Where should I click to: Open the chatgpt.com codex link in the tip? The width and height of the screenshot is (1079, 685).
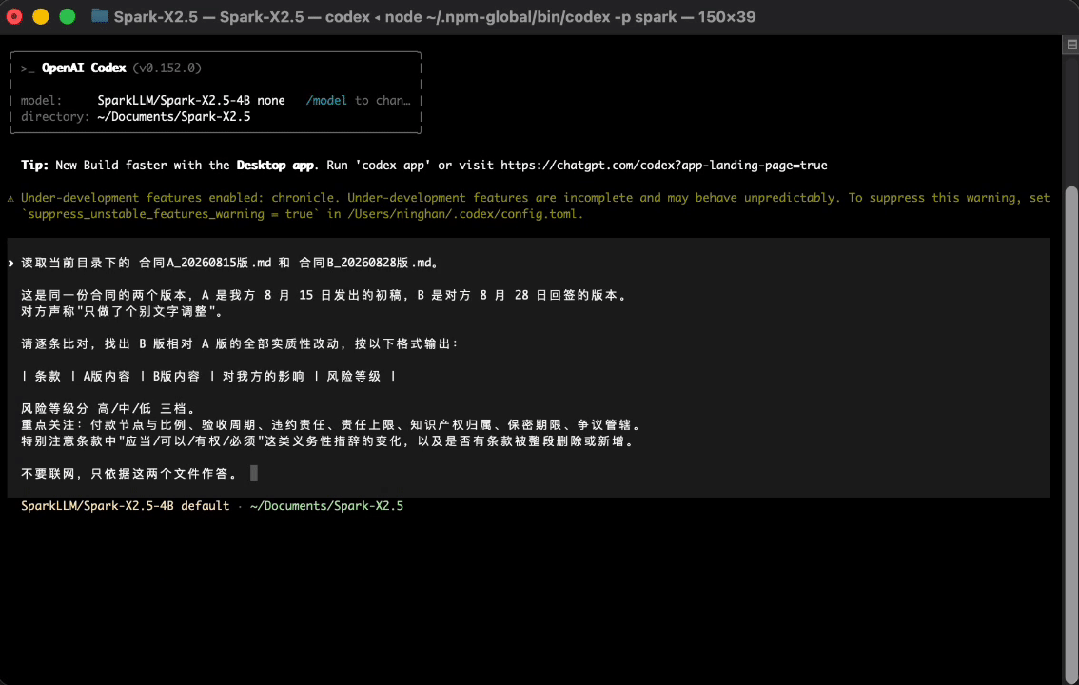click(663, 165)
